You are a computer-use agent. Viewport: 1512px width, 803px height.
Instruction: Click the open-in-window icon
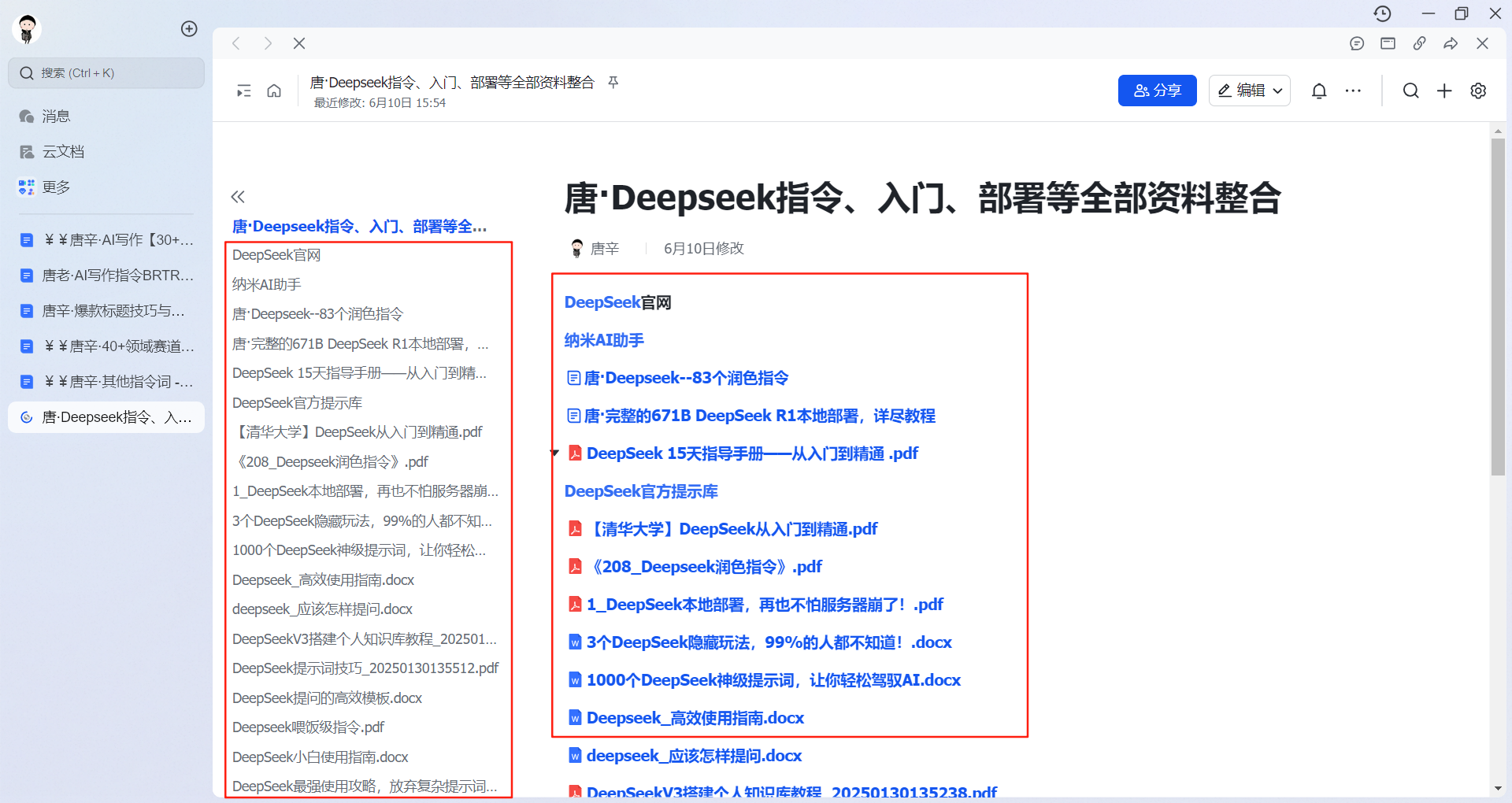(1388, 43)
